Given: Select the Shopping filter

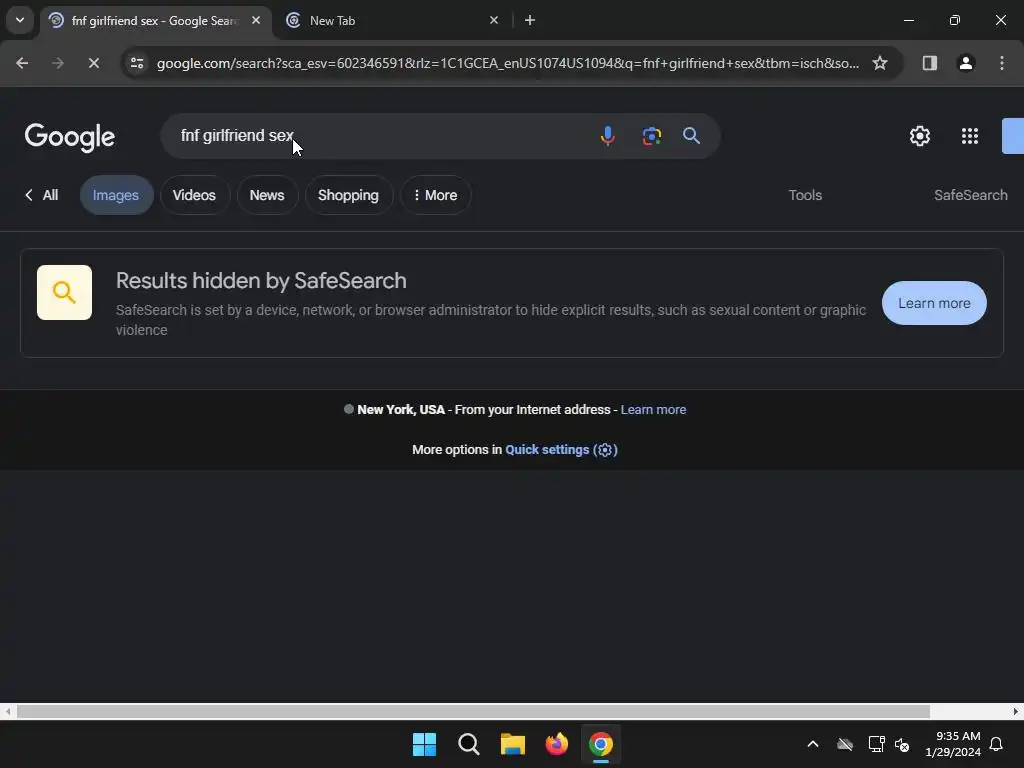Looking at the screenshot, I should point(348,195).
